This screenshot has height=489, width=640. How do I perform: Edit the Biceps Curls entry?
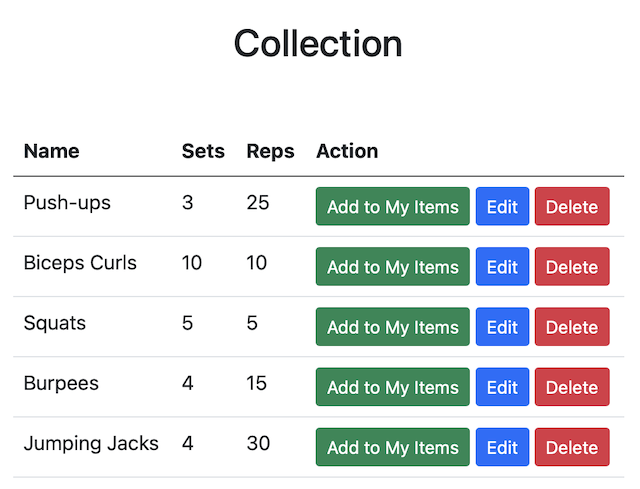coord(502,267)
